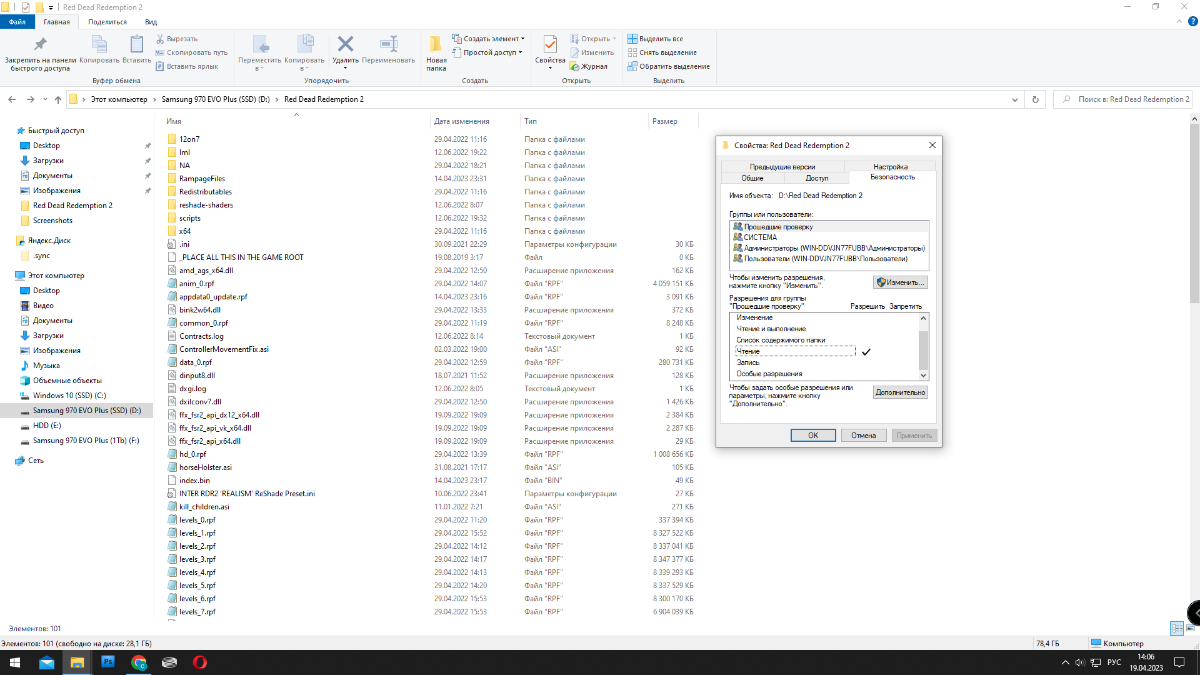The width and height of the screenshot is (1200, 675).
Task: Click the Rename (Переименовать) ribbon icon
Action: pos(388,45)
